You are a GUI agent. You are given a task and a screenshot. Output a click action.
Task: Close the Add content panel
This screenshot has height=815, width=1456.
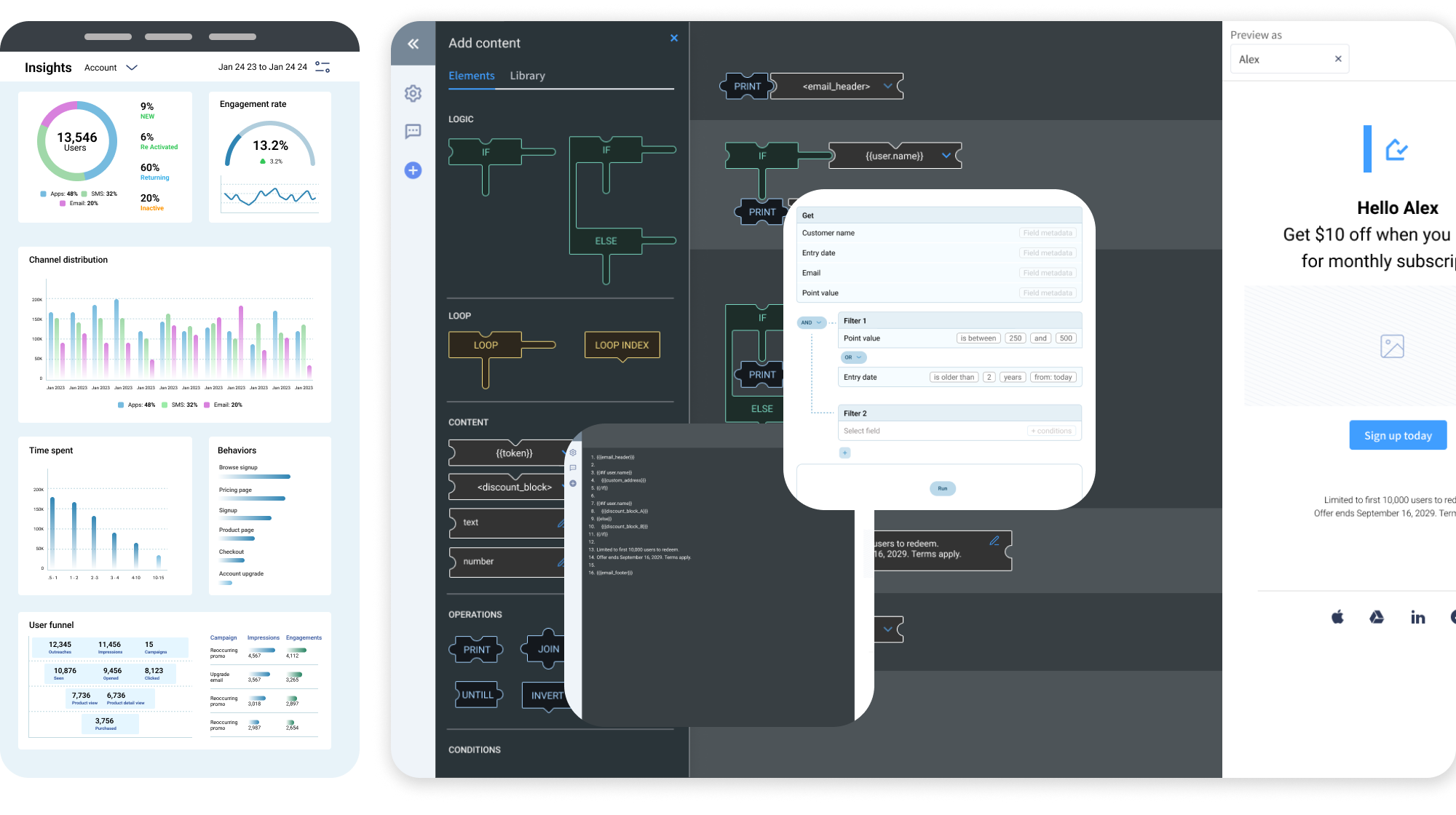[674, 38]
